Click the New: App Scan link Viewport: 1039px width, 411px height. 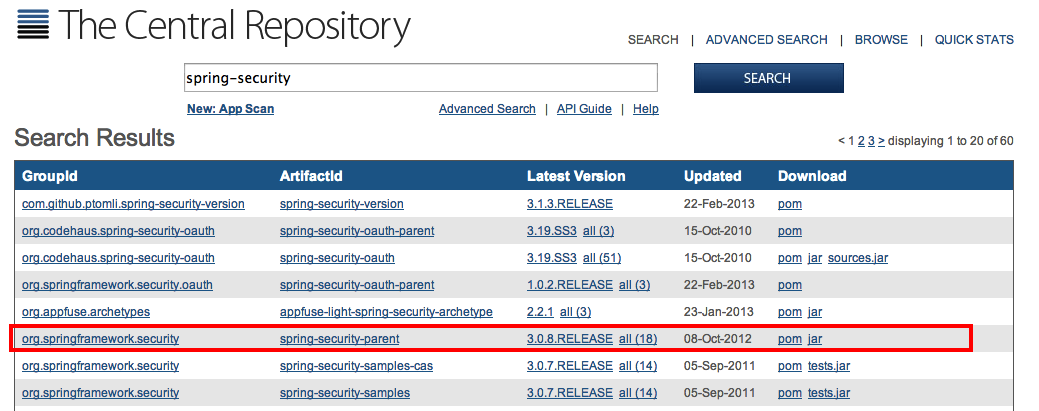coord(230,109)
